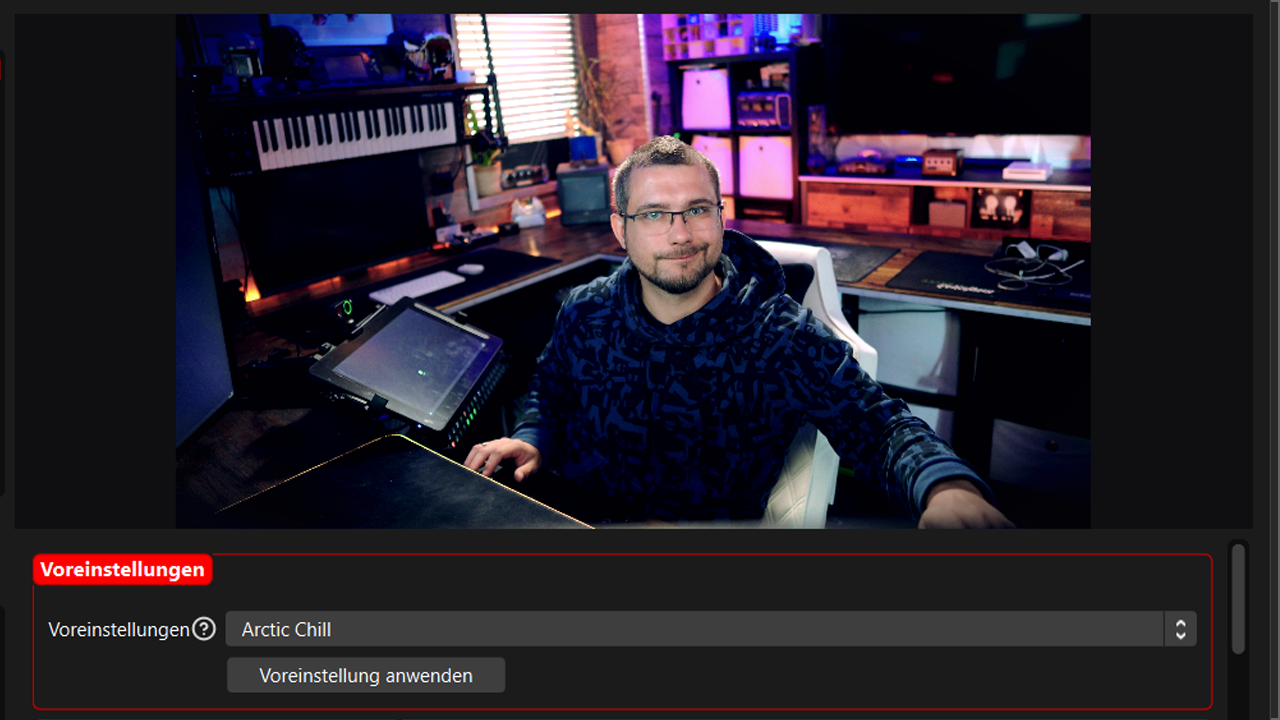Click empty black area right of preview

coord(1170,270)
